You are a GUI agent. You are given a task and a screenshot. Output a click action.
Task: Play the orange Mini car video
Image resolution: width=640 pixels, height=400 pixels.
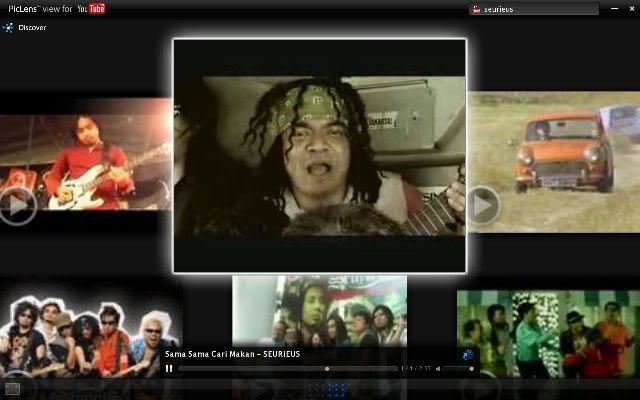tap(484, 205)
